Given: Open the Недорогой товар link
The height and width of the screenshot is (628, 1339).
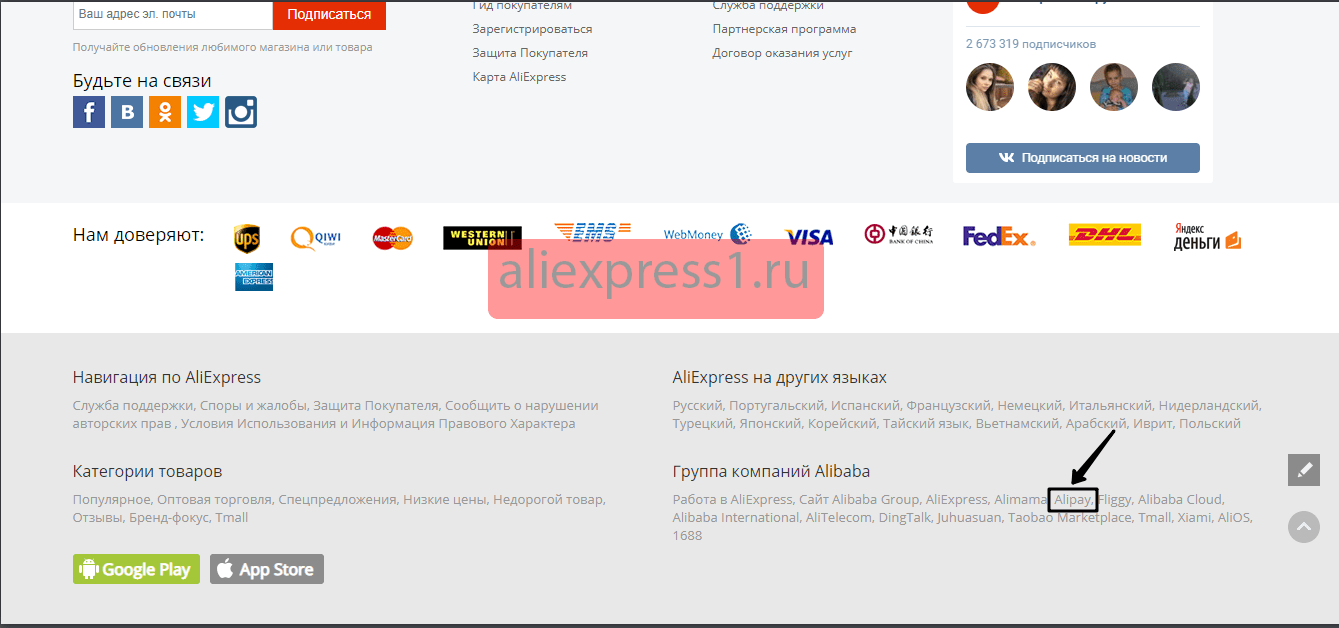Looking at the screenshot, I should 548,500.
